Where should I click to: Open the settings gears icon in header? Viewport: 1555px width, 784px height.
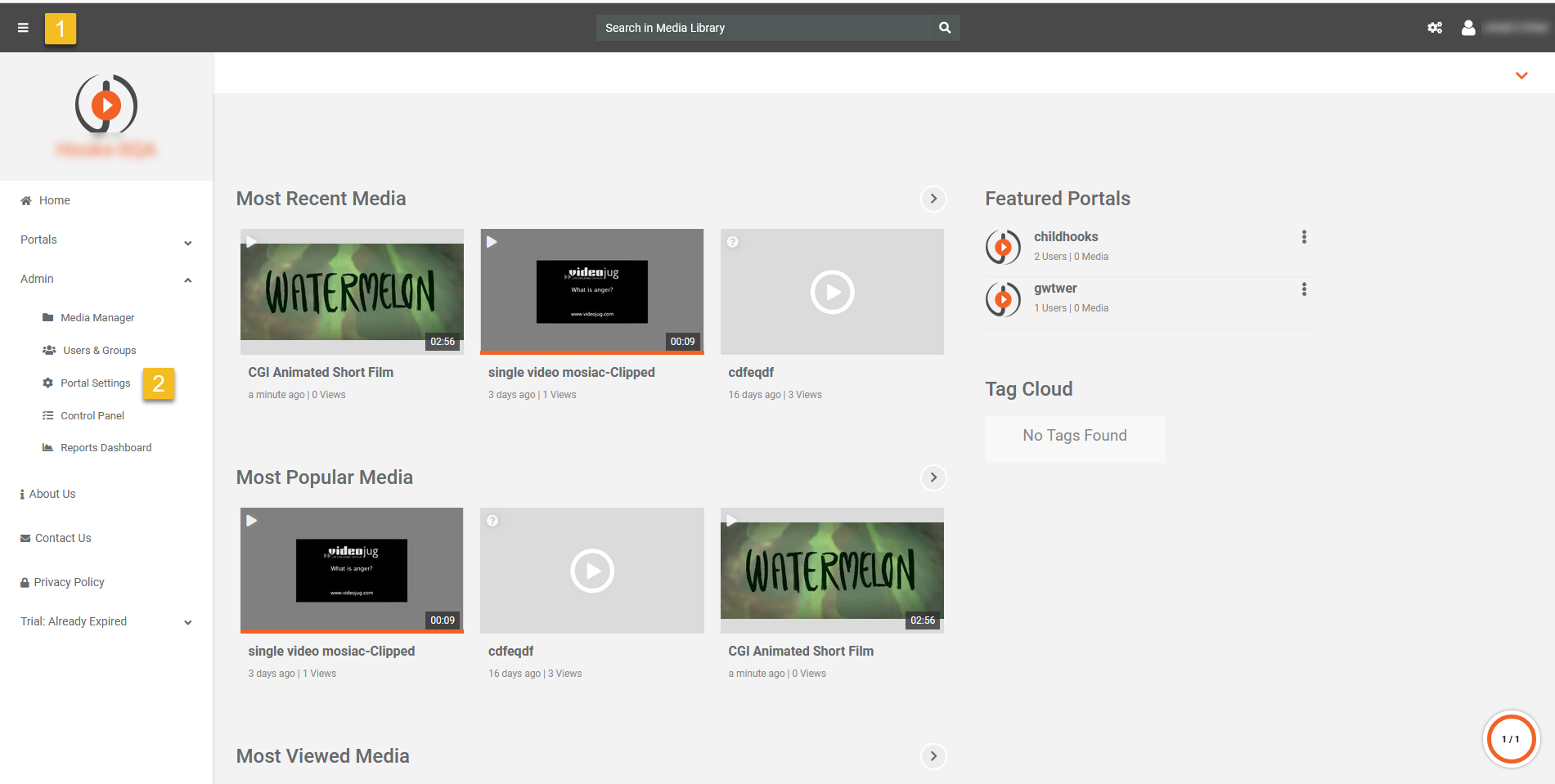click(x=1435, y=28)
